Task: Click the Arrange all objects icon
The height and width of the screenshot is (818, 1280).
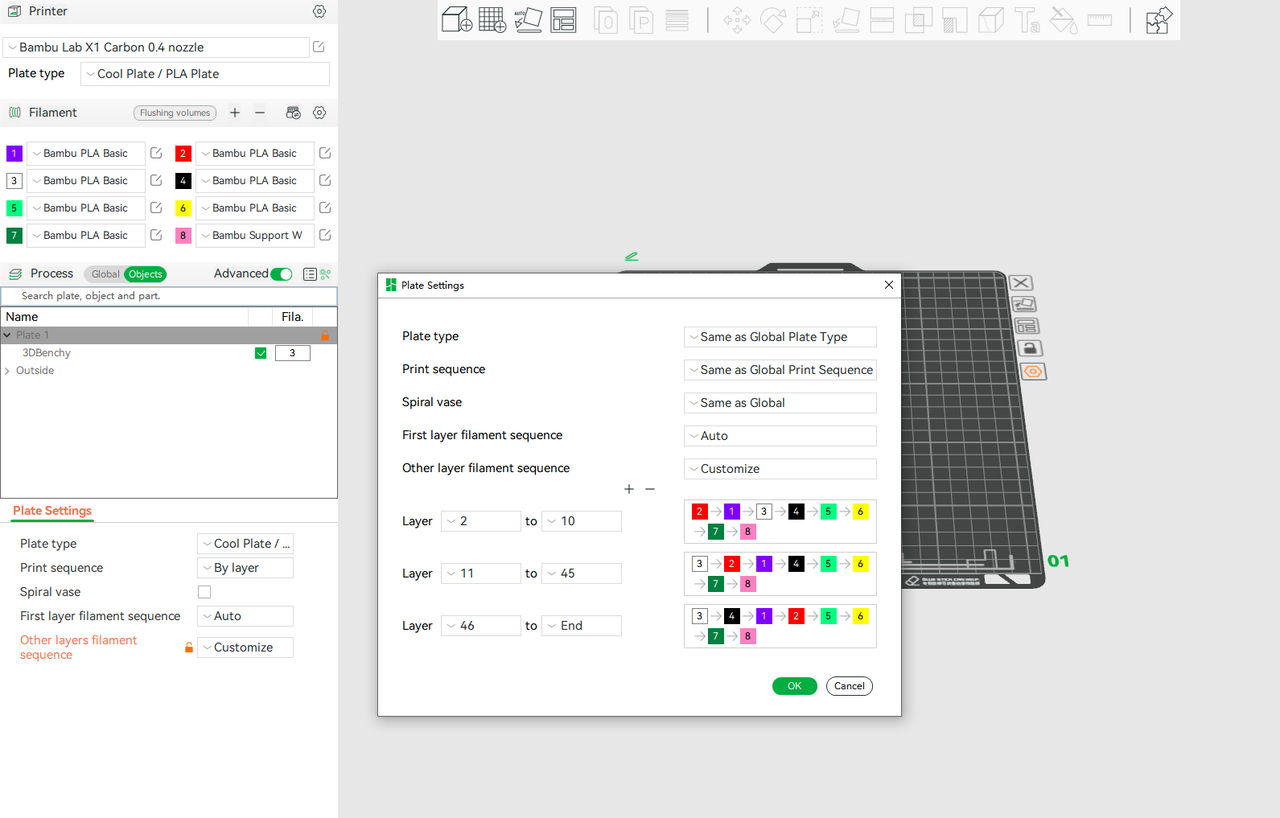Action: 563,19
